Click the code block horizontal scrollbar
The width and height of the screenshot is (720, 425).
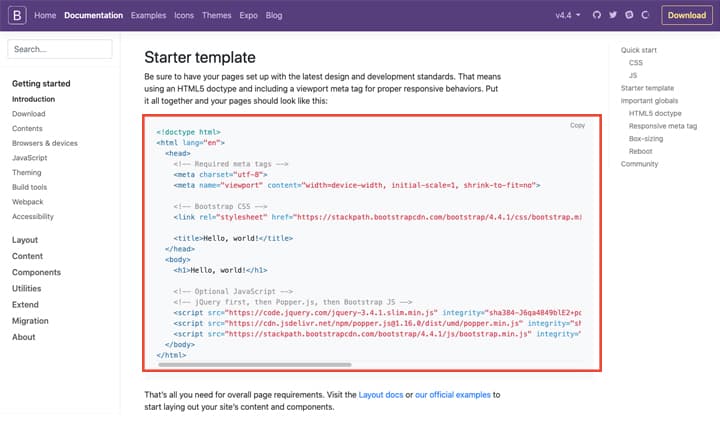(255, 365)
